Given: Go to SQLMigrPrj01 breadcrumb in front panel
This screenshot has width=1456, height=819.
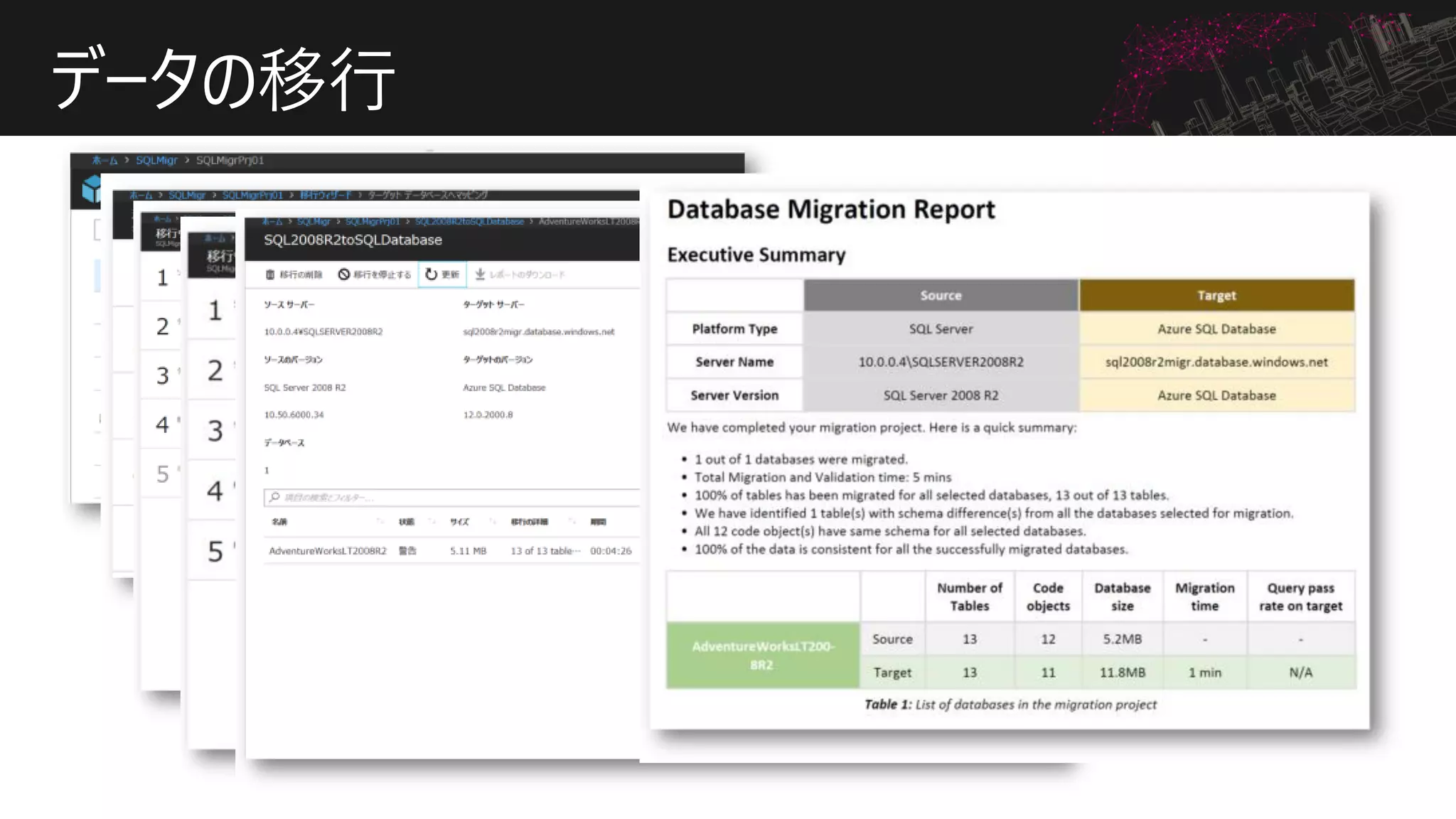Looking at the screenshot, I should pos(372,222).
